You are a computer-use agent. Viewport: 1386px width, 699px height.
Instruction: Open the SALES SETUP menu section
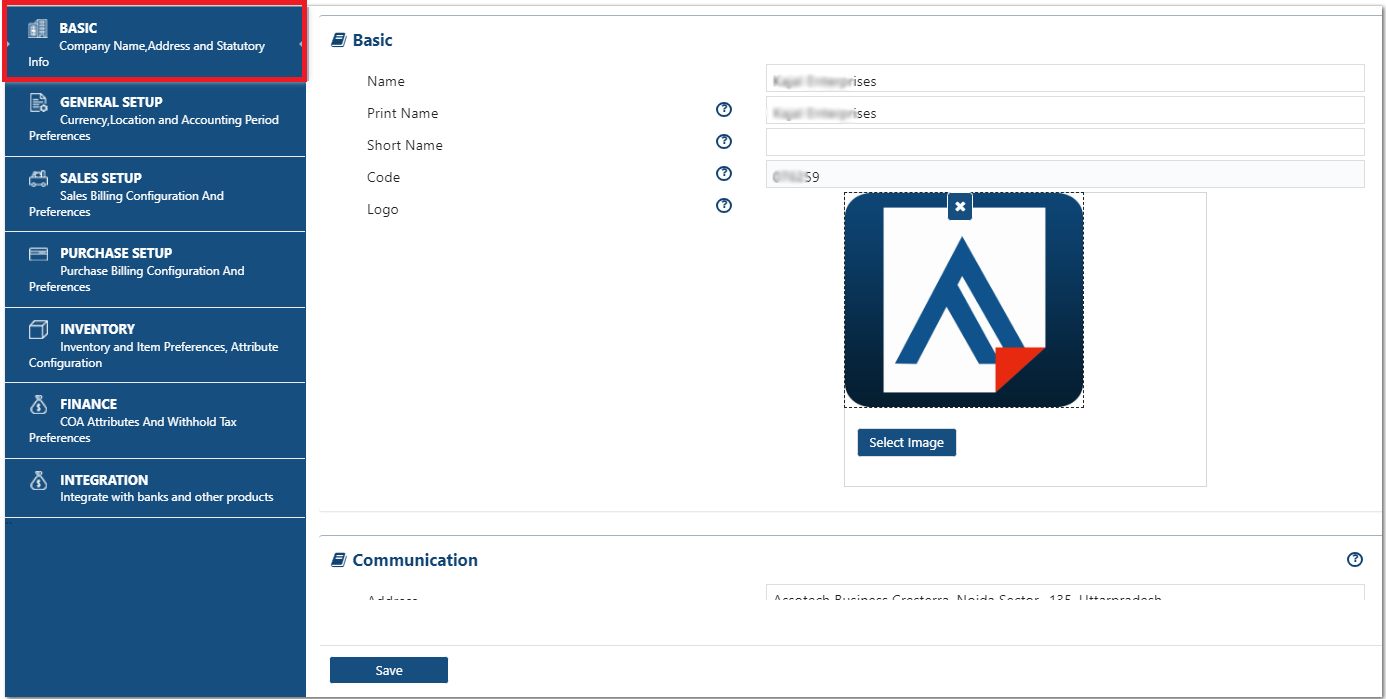[x=155, y=194]
